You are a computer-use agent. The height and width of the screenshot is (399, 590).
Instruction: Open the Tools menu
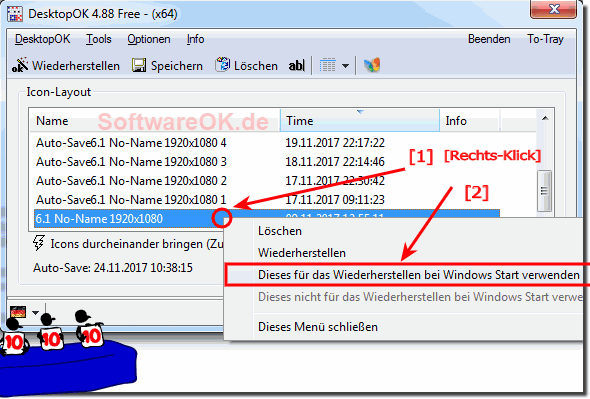[x=99, y=39]
